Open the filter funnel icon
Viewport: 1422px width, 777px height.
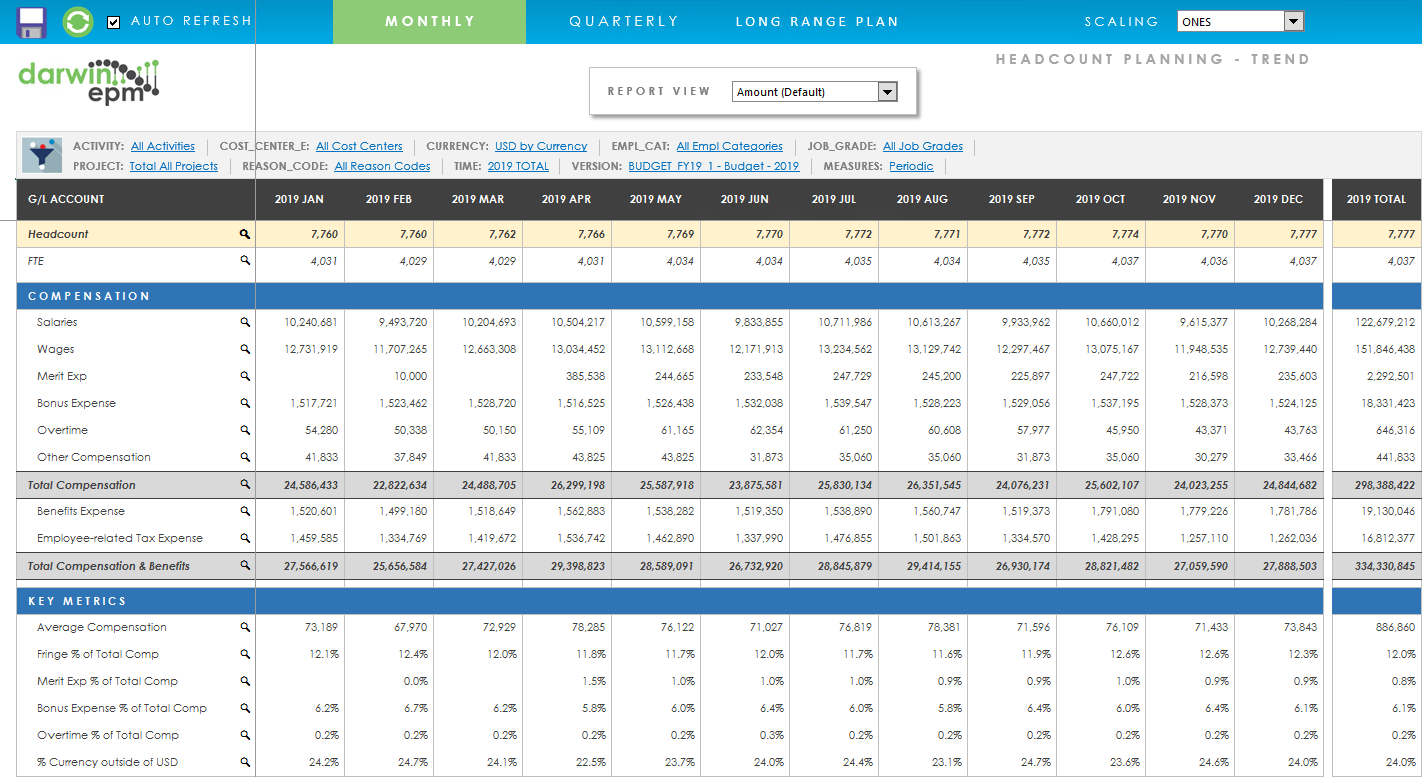42,155
